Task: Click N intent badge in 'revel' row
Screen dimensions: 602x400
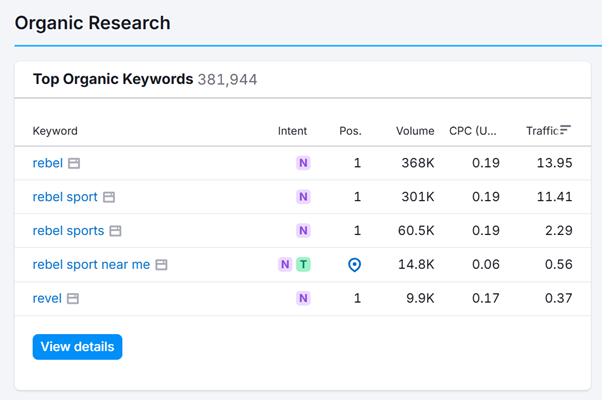Action: click(x=303, y=299)
